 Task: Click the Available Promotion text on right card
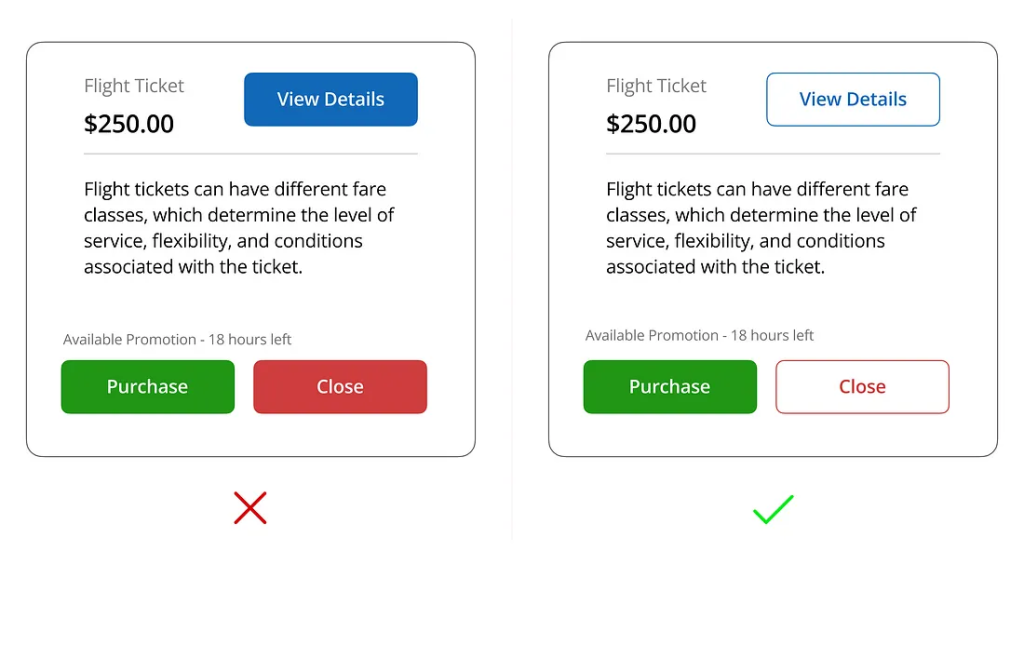point(699,335)
